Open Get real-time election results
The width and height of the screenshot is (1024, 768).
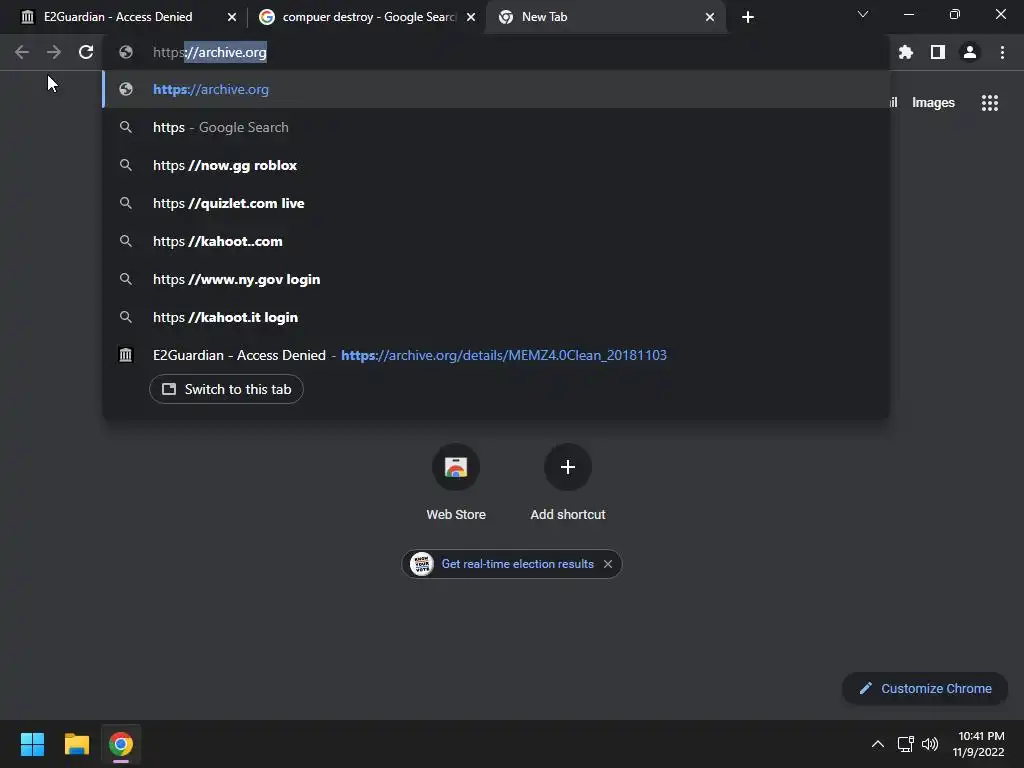pyautogui.click(x=517, y=564)
